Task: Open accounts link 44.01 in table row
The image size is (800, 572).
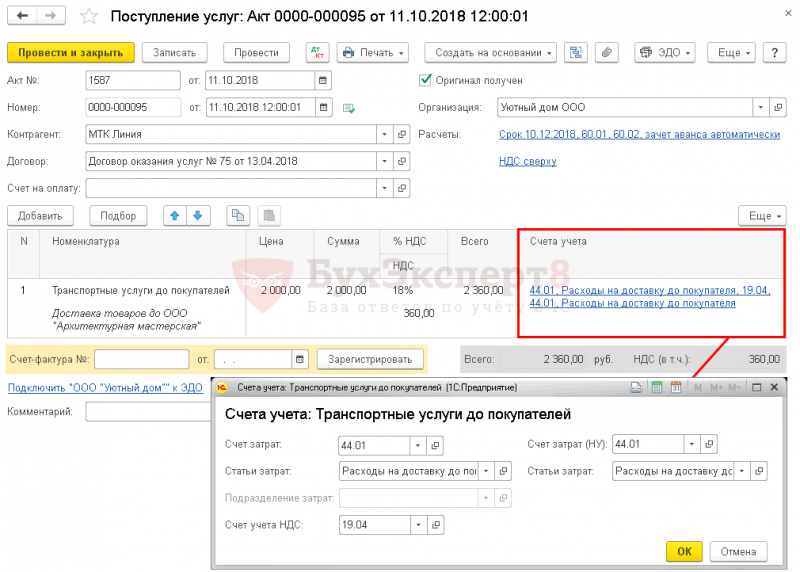Action: [x=650, y=296]
